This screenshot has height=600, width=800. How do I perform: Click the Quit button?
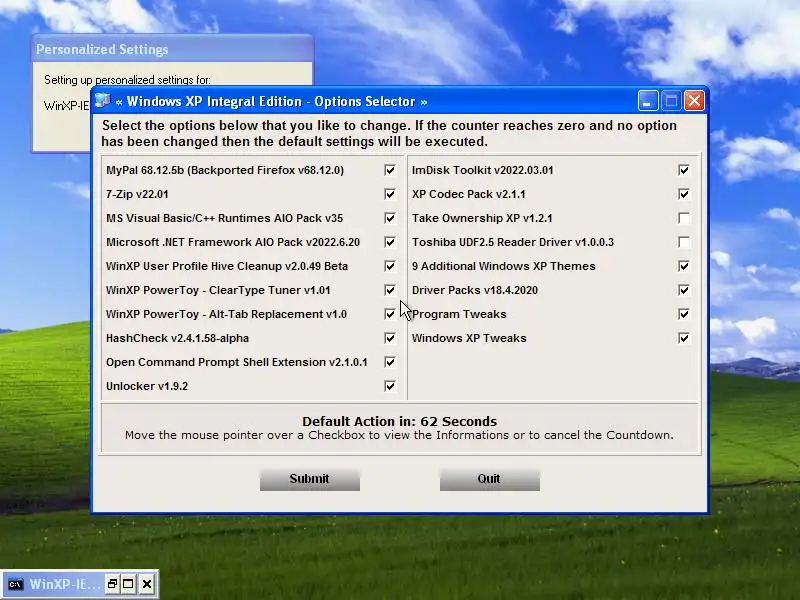(490, 479)
